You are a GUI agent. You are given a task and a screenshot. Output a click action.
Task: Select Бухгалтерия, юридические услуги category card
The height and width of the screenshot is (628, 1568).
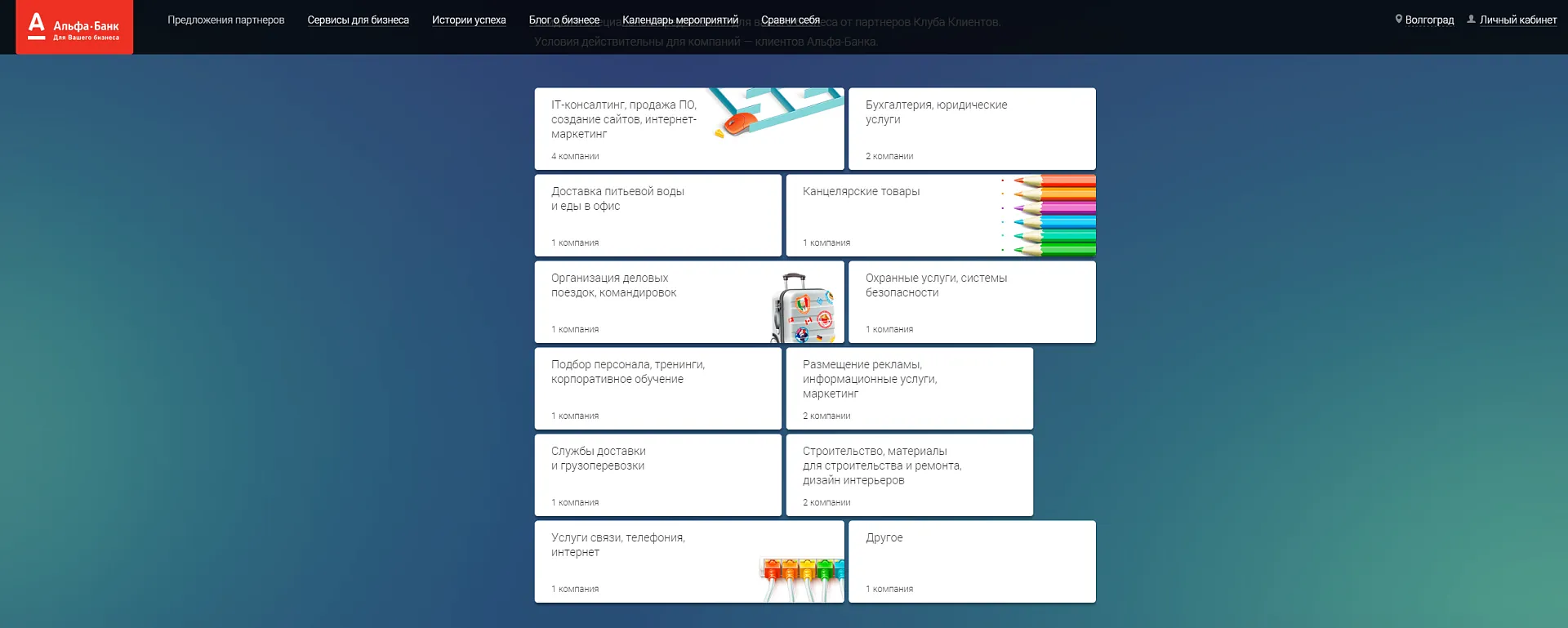coord(971,129)
